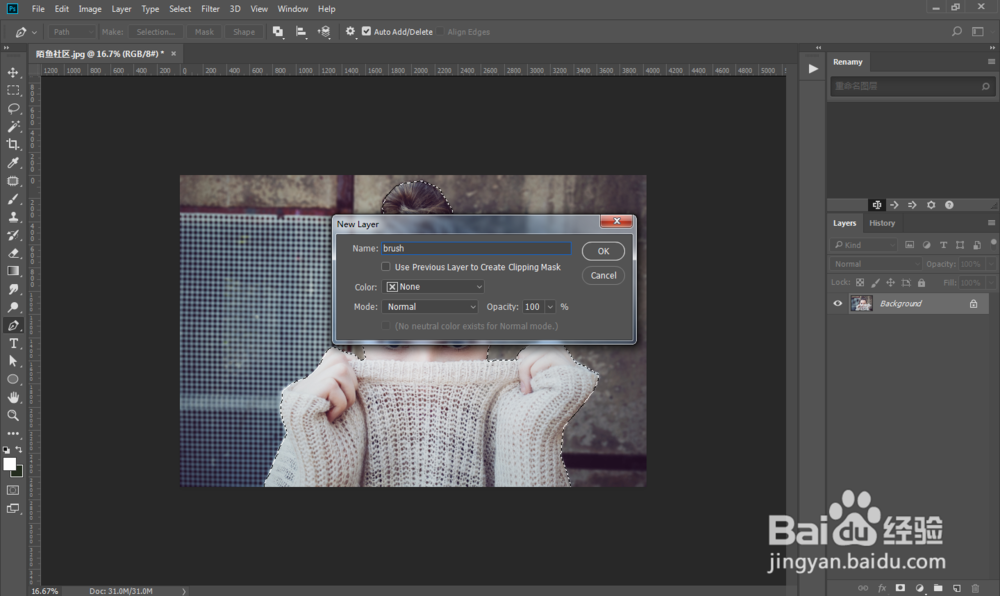The width and height of the screenshot is (1000, 596).
Task: Confirm New Layer dialog with OK
Action: pyautogui.click(x=603, y=251)
